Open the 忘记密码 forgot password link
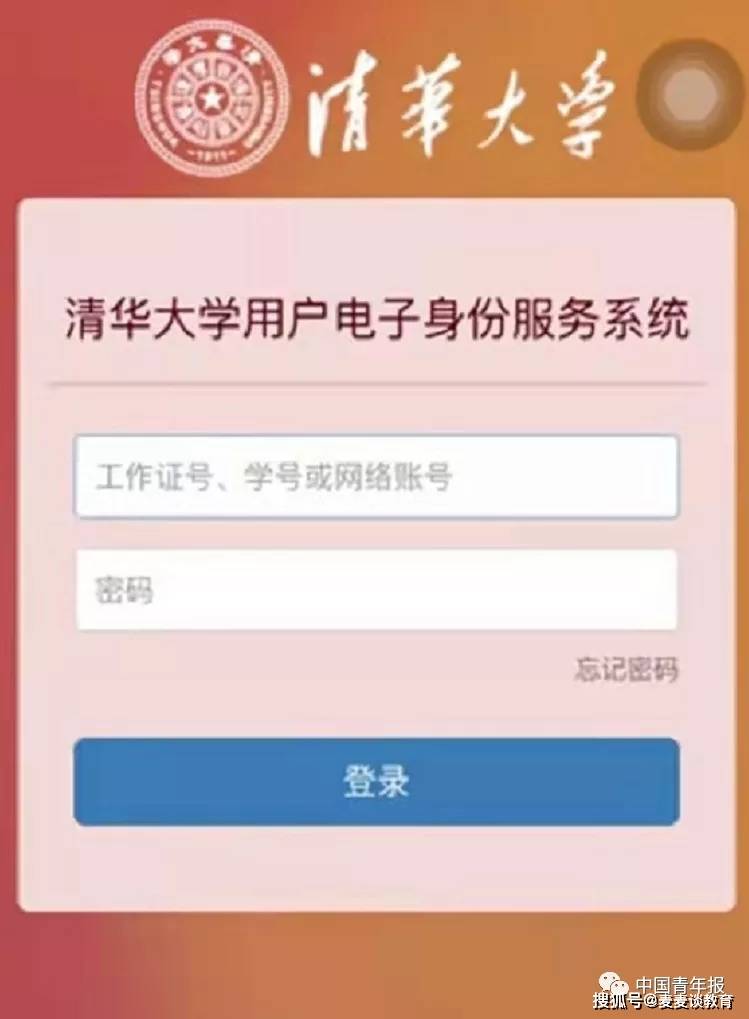The height and width of the screenshot is (1019, 749). coord(626,669)
